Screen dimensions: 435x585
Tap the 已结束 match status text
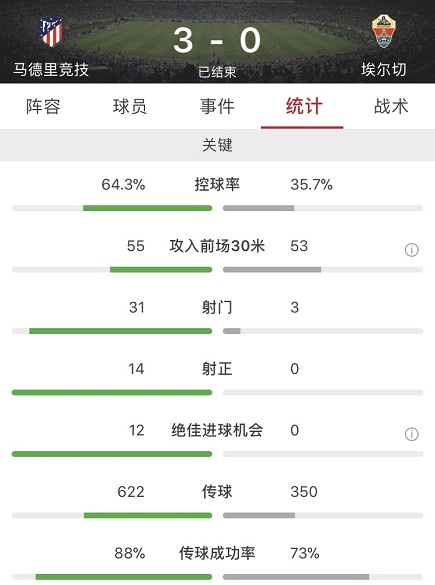point(217,72)
